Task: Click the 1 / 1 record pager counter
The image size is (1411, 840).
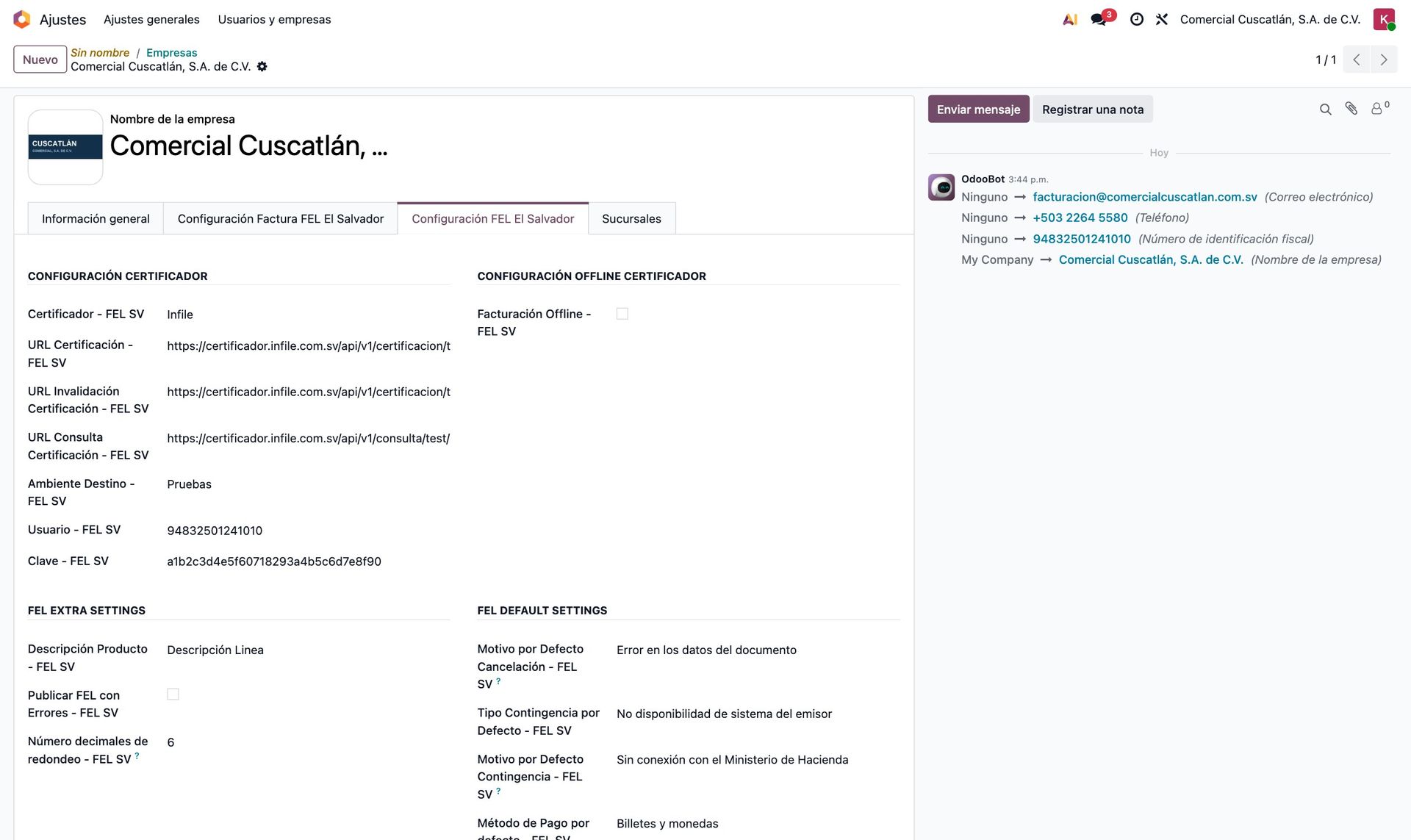Action: tap(1325, 60)
